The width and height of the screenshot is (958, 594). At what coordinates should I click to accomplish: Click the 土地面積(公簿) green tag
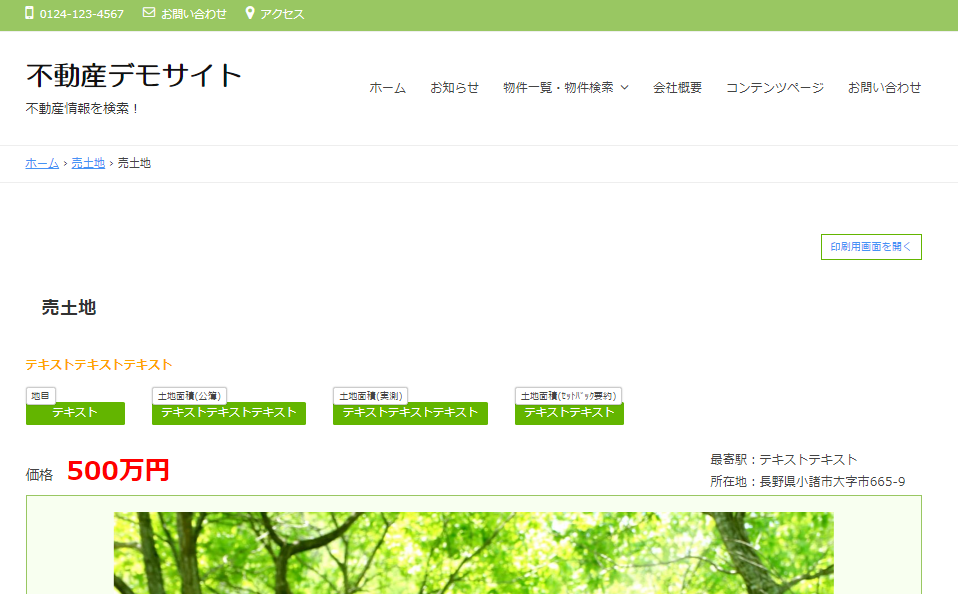pos(229,413)
